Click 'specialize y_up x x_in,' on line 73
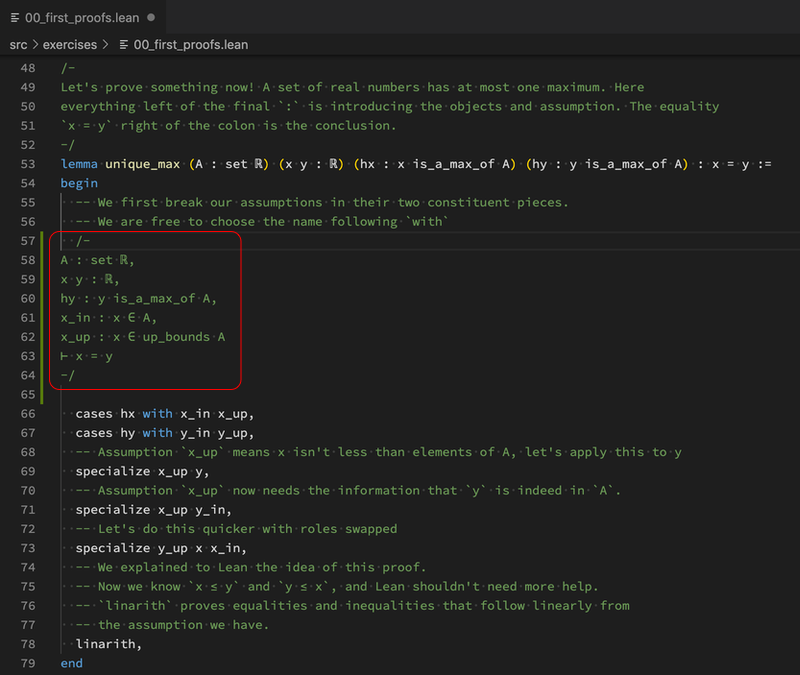 (161, 548)
